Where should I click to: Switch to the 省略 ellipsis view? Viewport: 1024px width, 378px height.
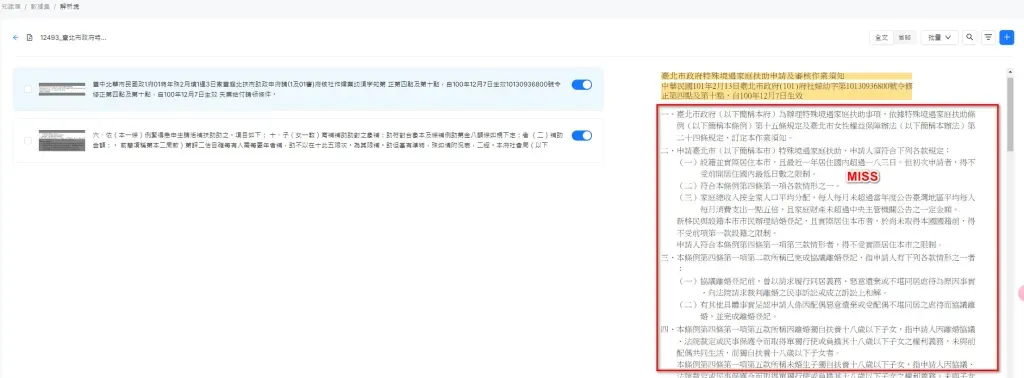(x=904, y=38)
